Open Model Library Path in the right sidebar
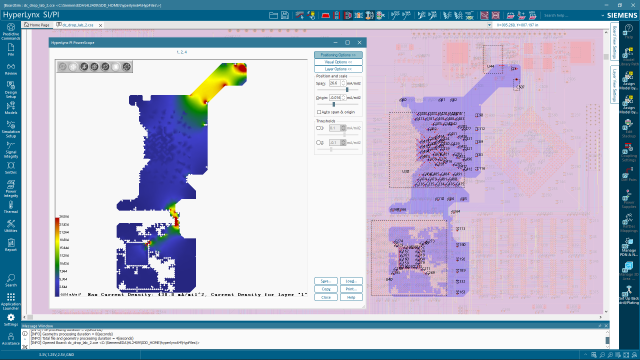The image size is (640, 360). point(629,56)
